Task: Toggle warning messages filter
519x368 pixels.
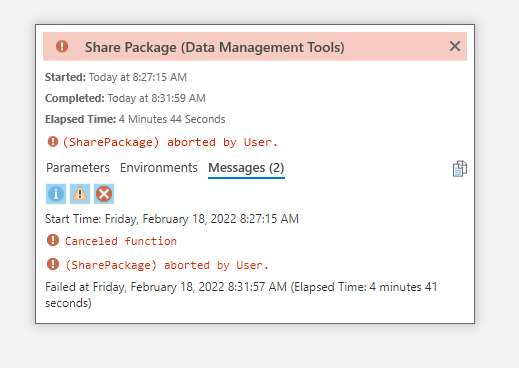Action: (x=80, y=194)
